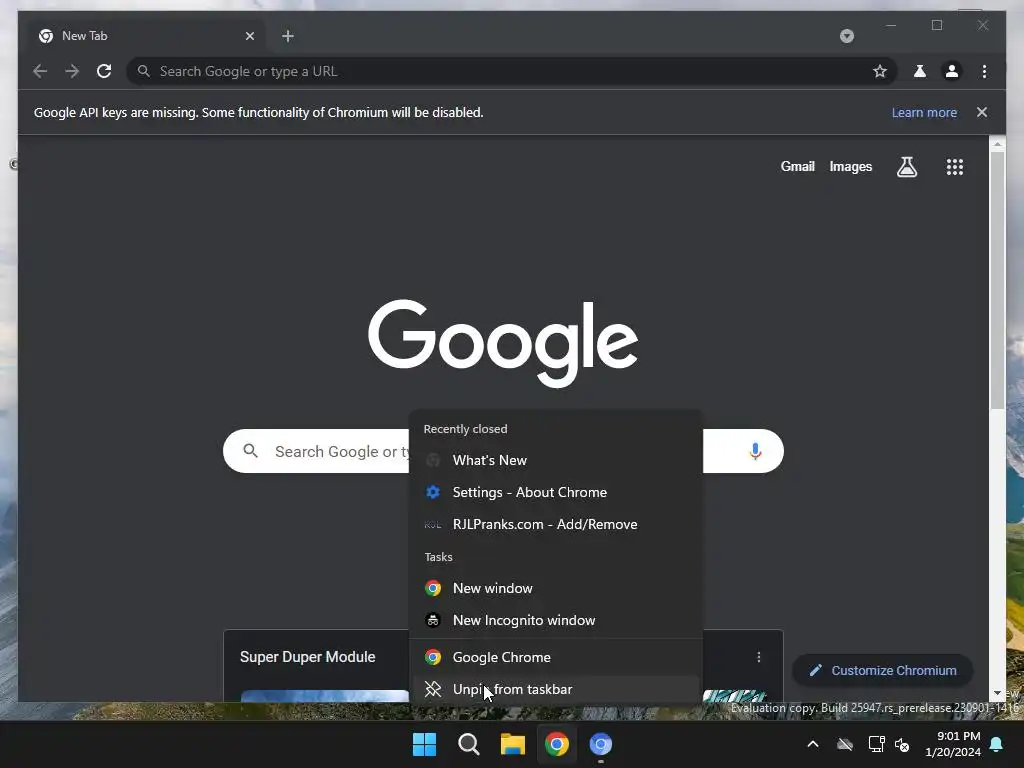Open Gmail link on new tab page

pyautogui.click(x=797, y=167)
